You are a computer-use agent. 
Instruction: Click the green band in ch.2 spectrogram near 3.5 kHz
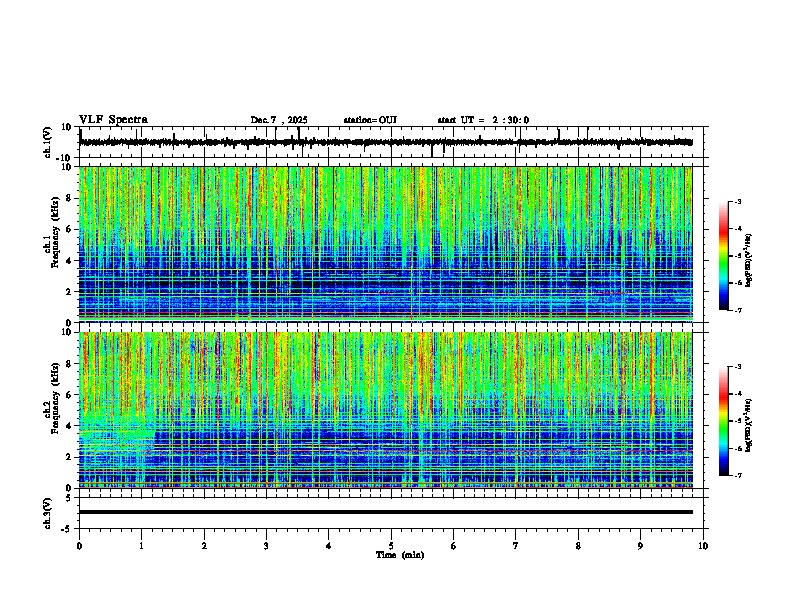[116, 433]
